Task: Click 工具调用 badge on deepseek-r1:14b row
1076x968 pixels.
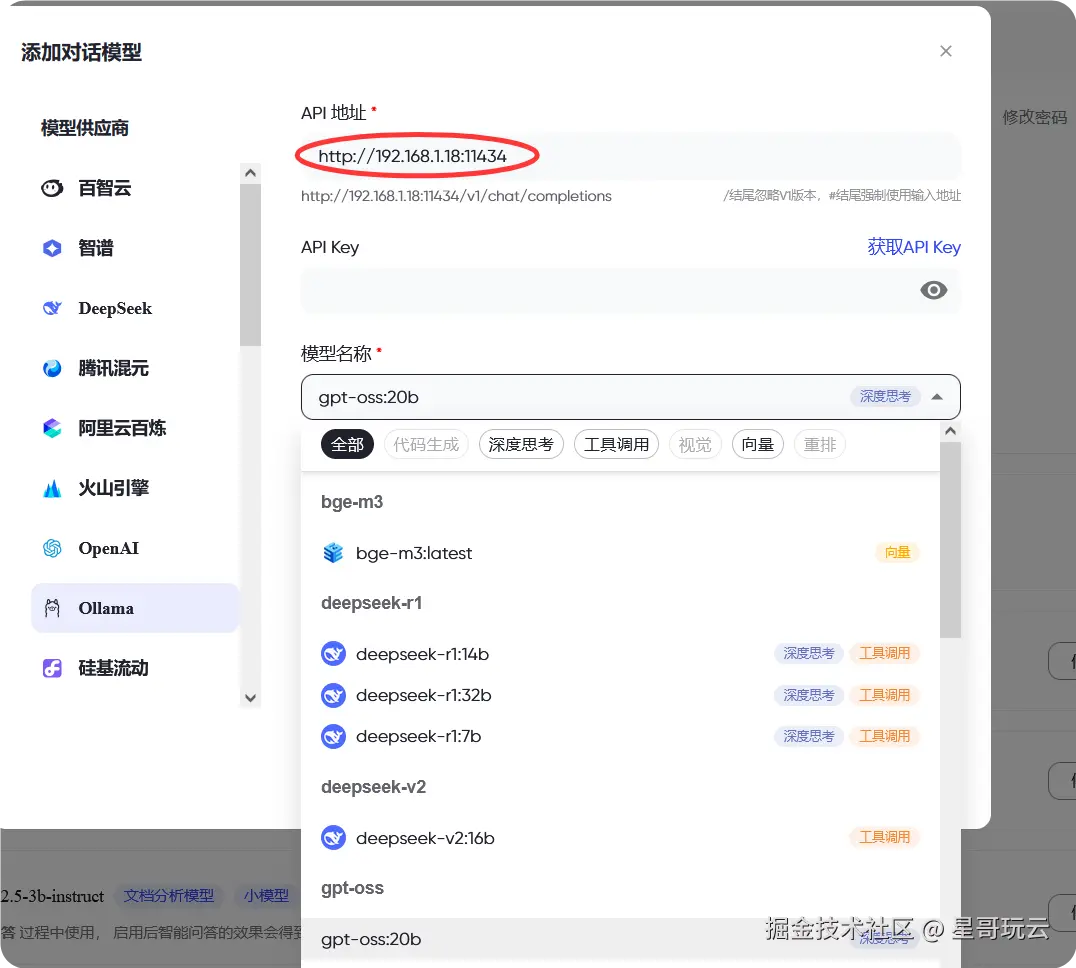Action: [885, 653]
